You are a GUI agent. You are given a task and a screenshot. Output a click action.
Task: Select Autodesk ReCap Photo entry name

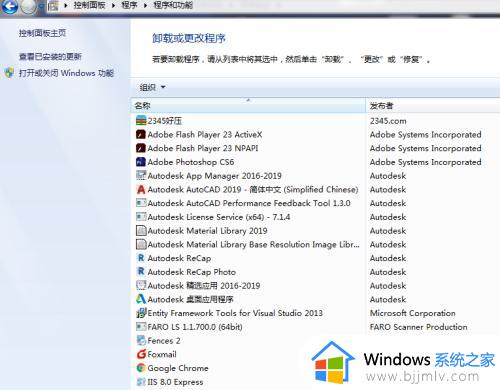point(192,272)
